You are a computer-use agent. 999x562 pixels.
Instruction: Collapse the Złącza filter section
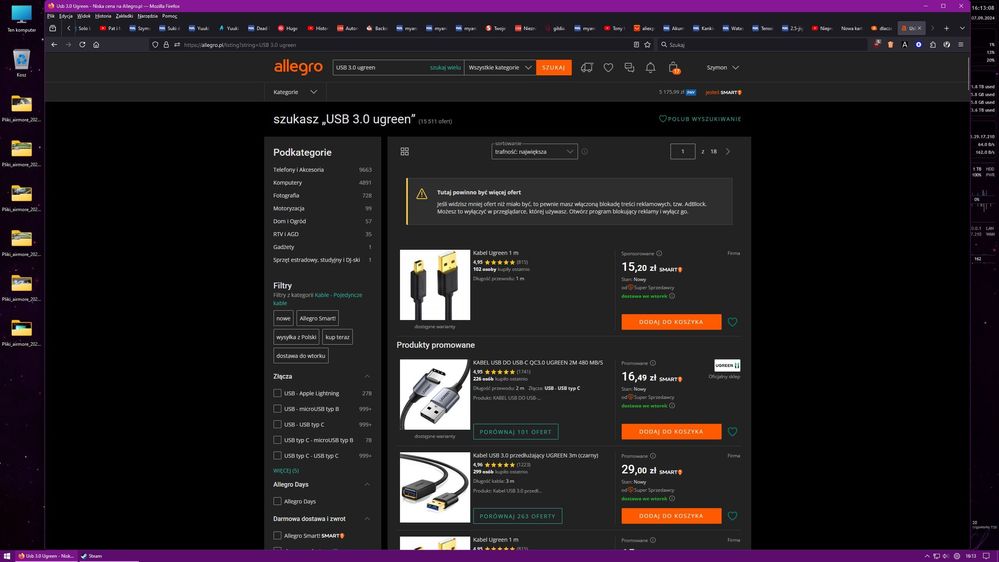tap(367, 377)
